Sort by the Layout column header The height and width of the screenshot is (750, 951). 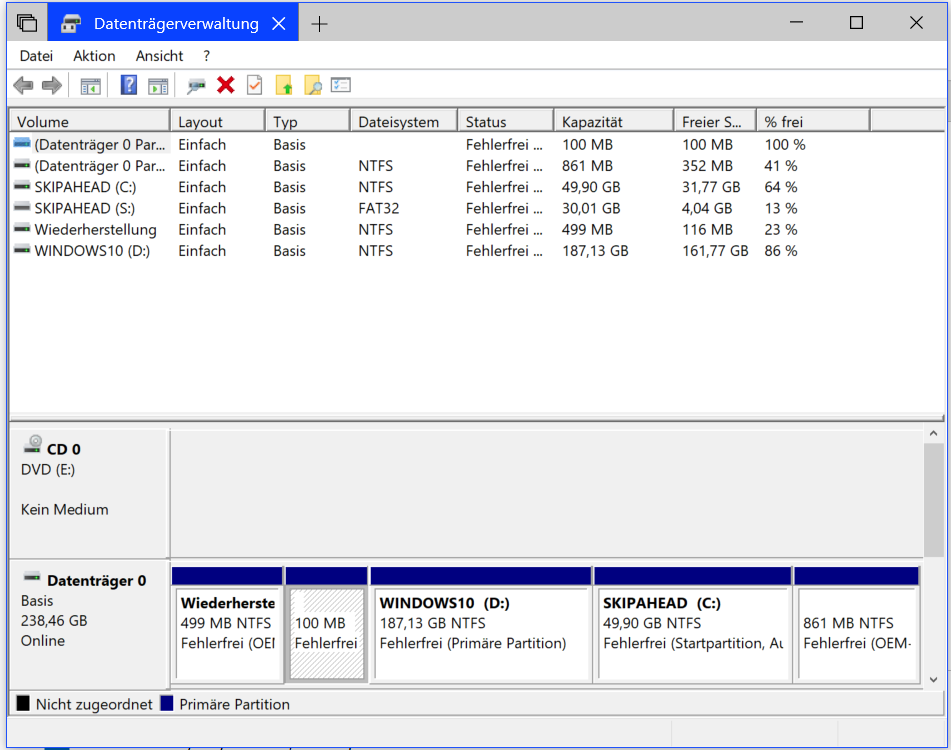[218, 122]
